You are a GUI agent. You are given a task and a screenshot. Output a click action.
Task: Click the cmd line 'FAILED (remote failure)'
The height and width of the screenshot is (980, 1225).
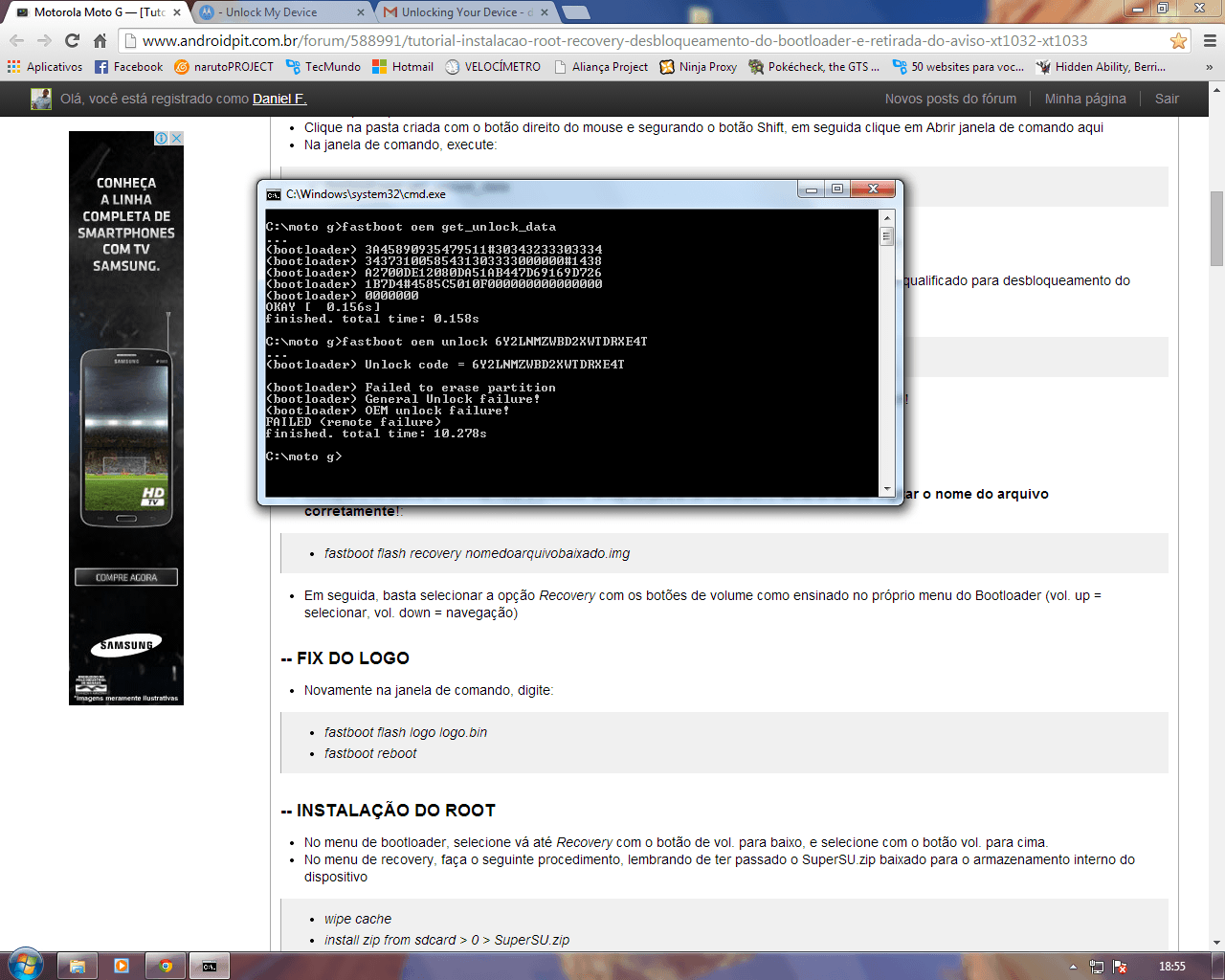(353, 422)
